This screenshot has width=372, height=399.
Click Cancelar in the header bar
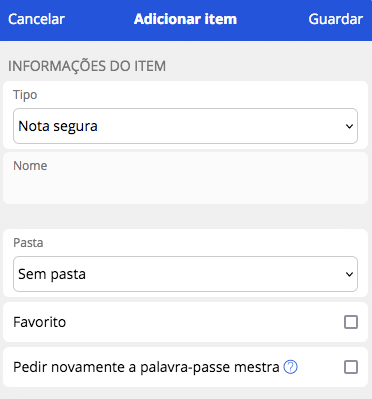pyautogui.click(x=36, y=19)
